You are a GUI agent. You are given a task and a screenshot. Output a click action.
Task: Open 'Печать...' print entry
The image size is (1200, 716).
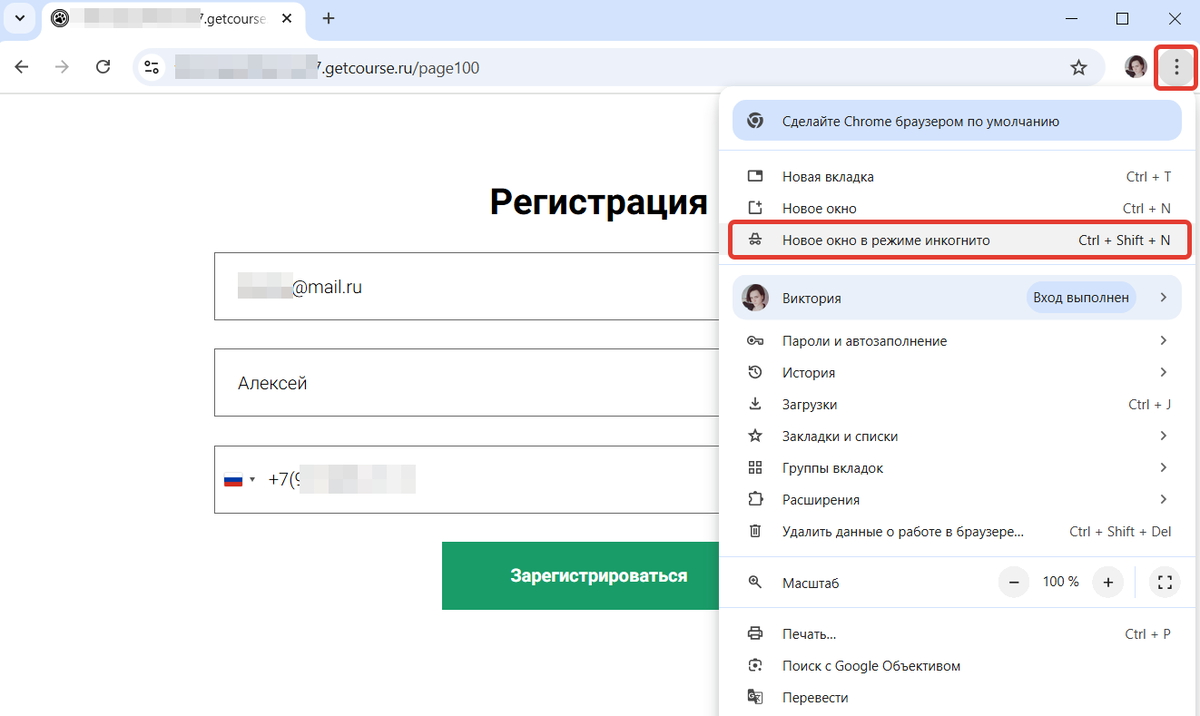point(958,634)
